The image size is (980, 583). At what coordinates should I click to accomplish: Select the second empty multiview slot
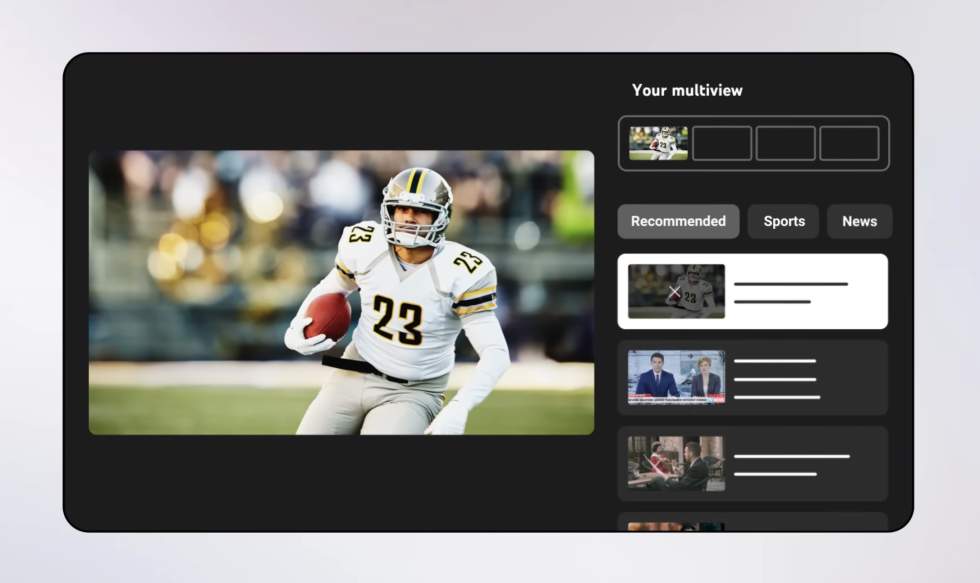722,143
